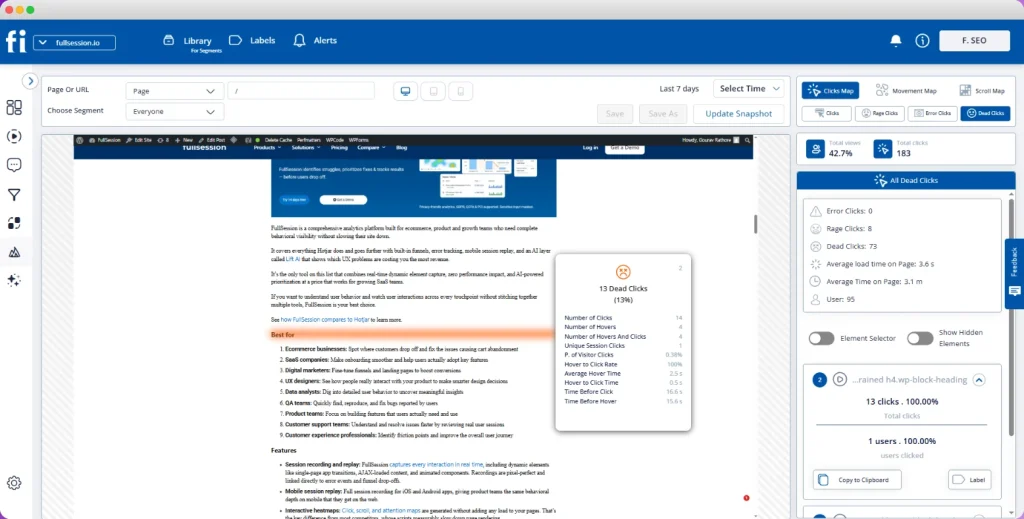The height and width of the screenshot is (519, 1024).
Task: Toggle the Show Hidden Elements switch
Action: [920, 338]
